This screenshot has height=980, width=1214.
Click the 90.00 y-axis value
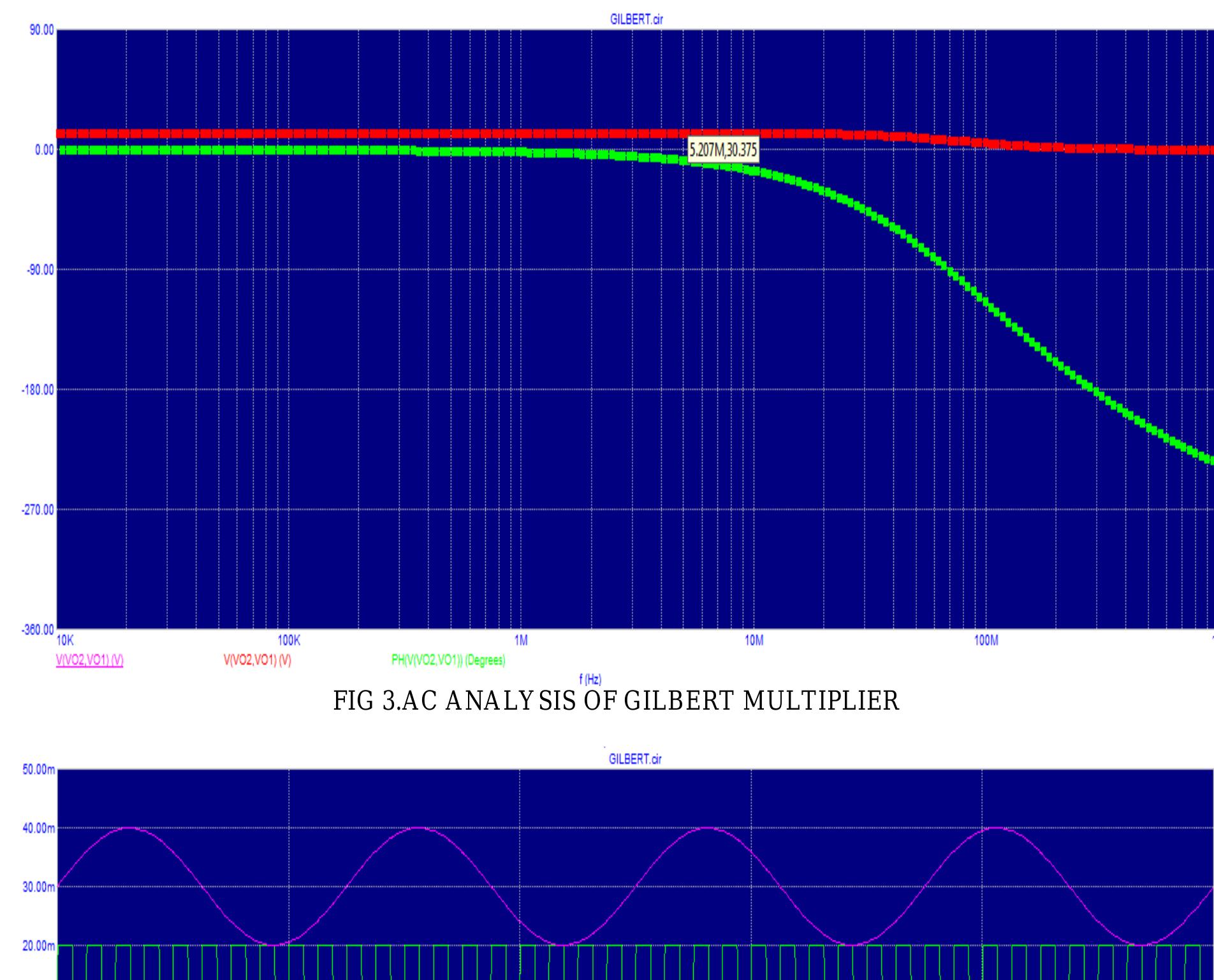click(42, 30)
